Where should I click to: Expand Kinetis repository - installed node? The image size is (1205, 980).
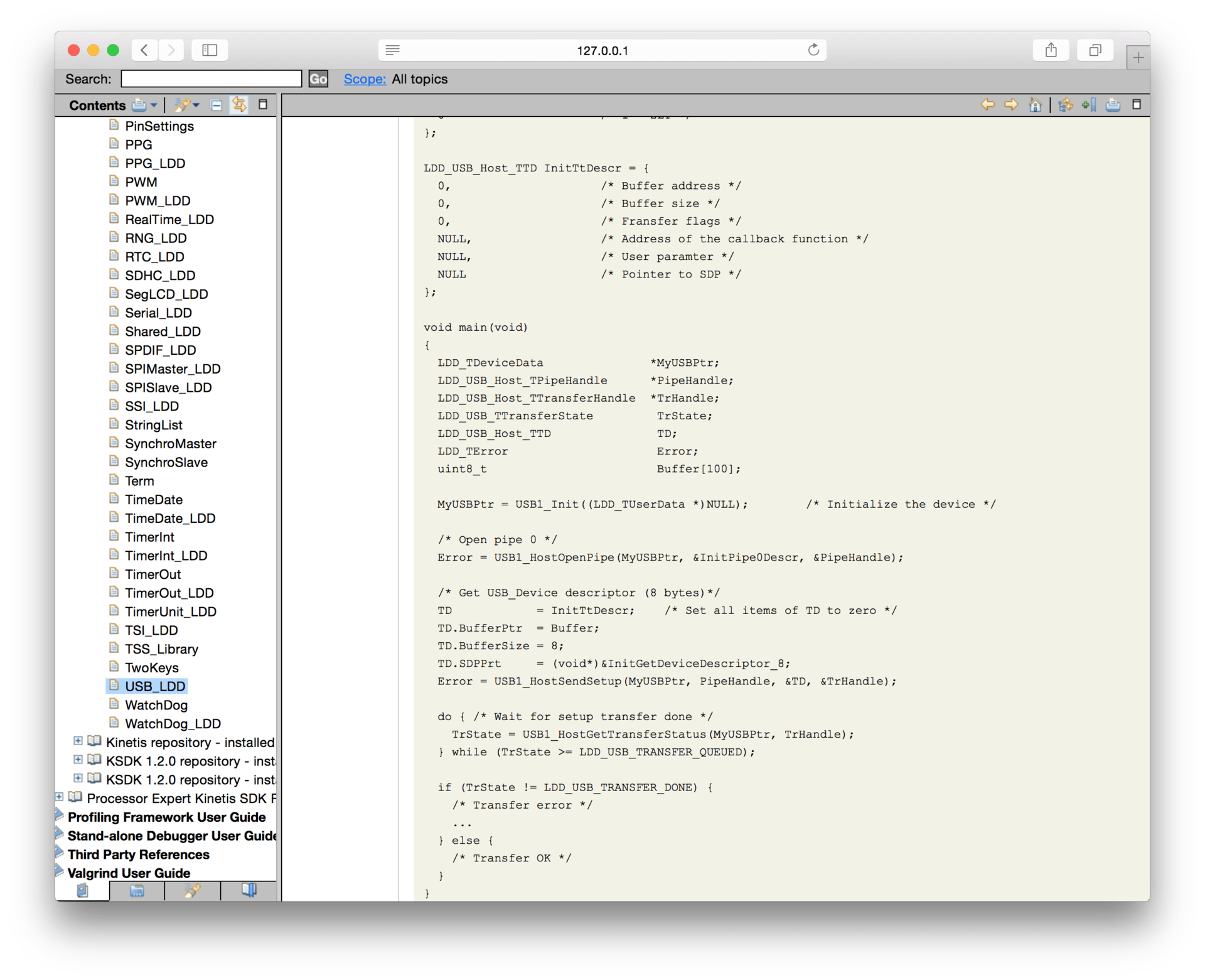(x=78, y=741)
